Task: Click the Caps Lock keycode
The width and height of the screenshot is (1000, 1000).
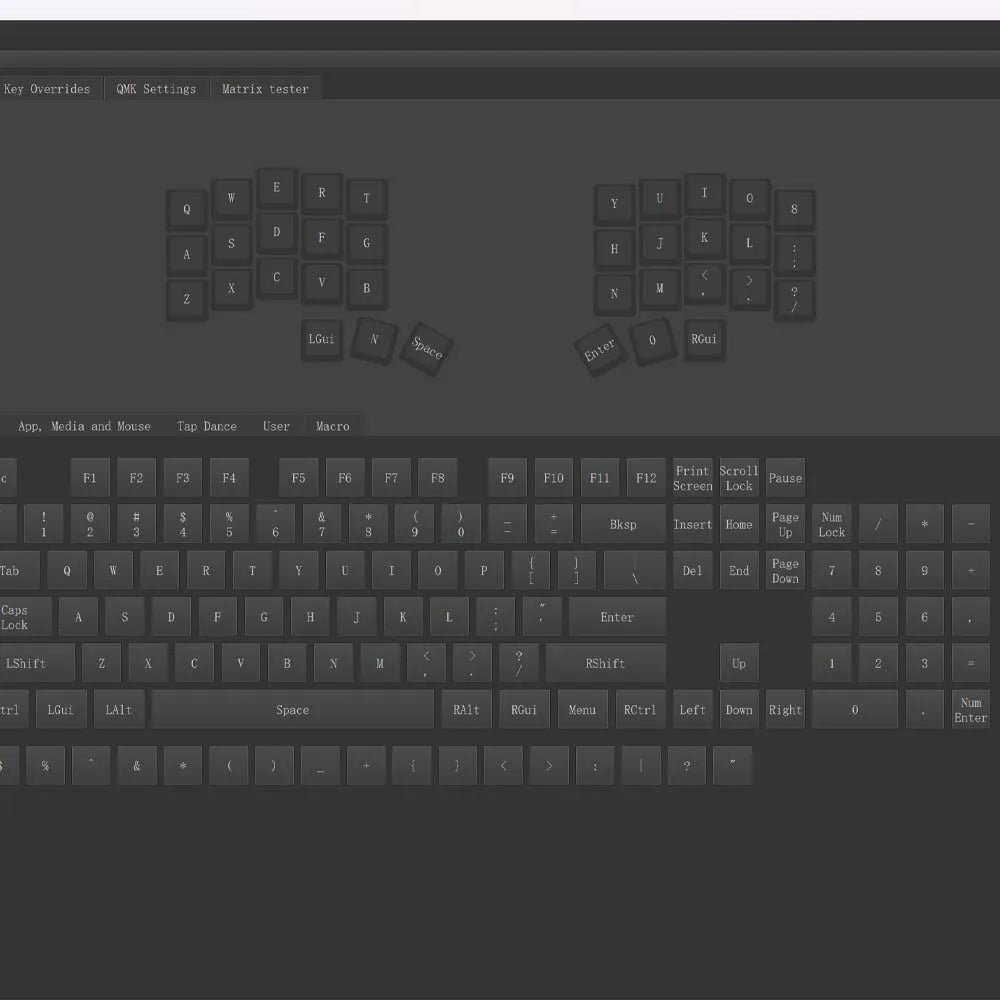Action: 16,617
